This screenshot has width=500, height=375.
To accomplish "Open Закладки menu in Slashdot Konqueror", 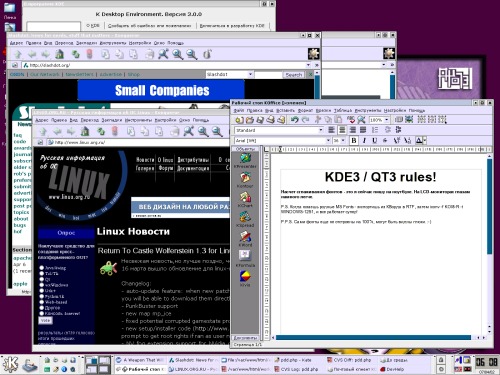I will [86, 43].
